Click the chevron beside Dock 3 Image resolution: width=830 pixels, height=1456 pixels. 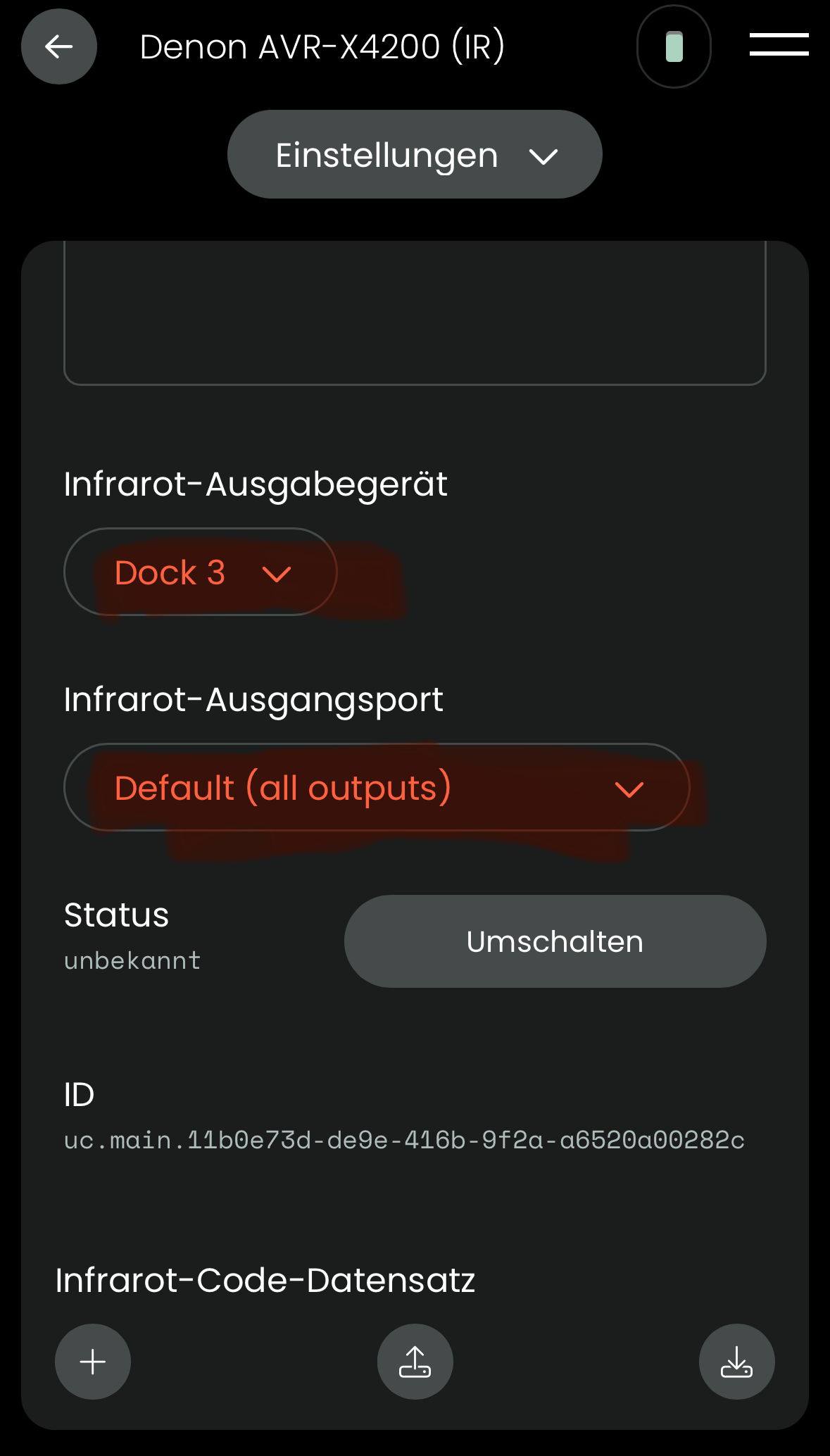click(x=276, y=575)
